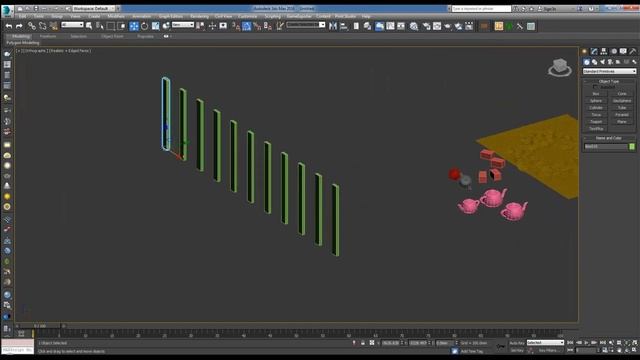This screenshot has height=360, width=640.
Task: Open the selection filter All dropdown
Action: point(72,25)
